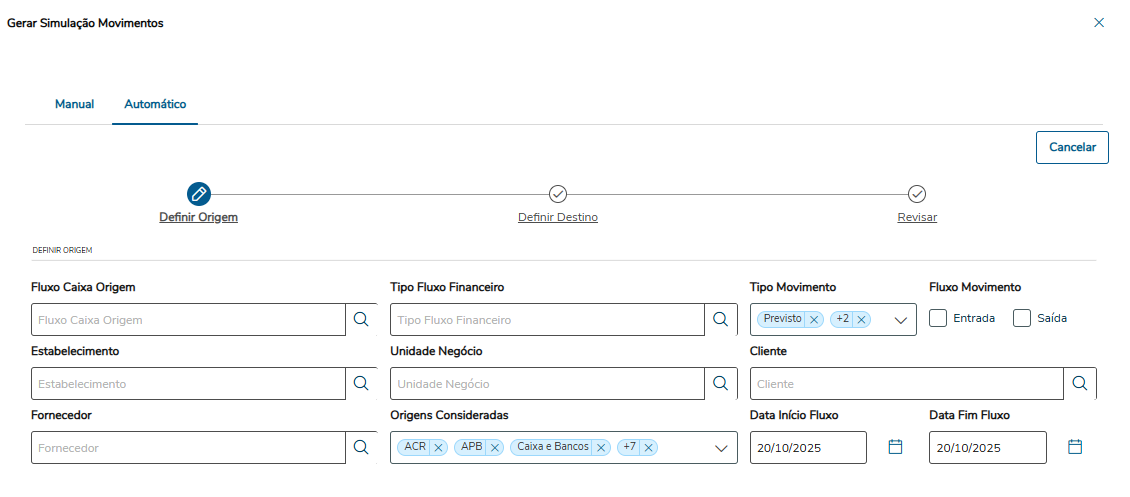This screenshot has width=1130, height=497.
Task: Click search icon for Fluxo Caixa Origem
Action: point(361,320)
